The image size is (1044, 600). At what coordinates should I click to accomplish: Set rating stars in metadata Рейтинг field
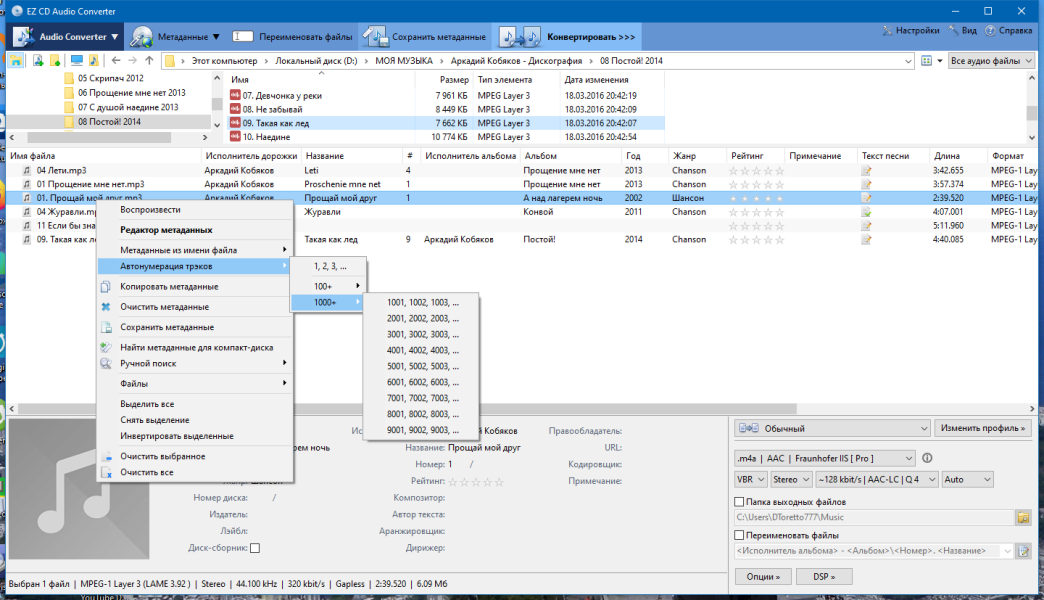pyautogui.click(x=475, y=481)
